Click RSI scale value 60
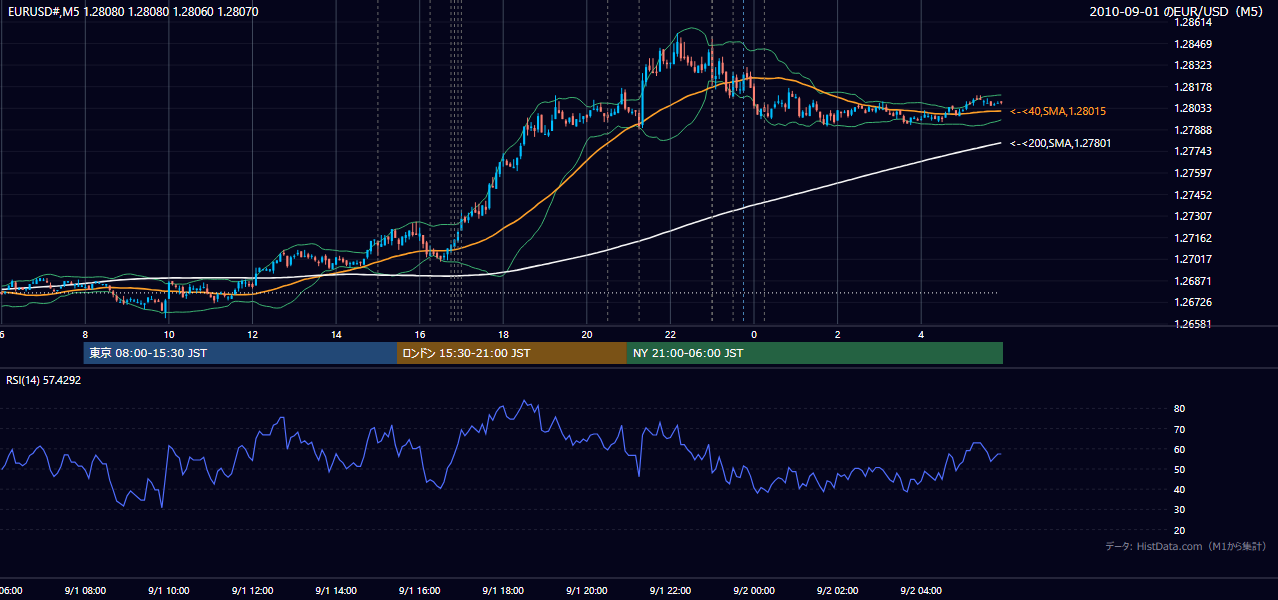This screenshot has width=1278, height=600. pos(1179,449)
